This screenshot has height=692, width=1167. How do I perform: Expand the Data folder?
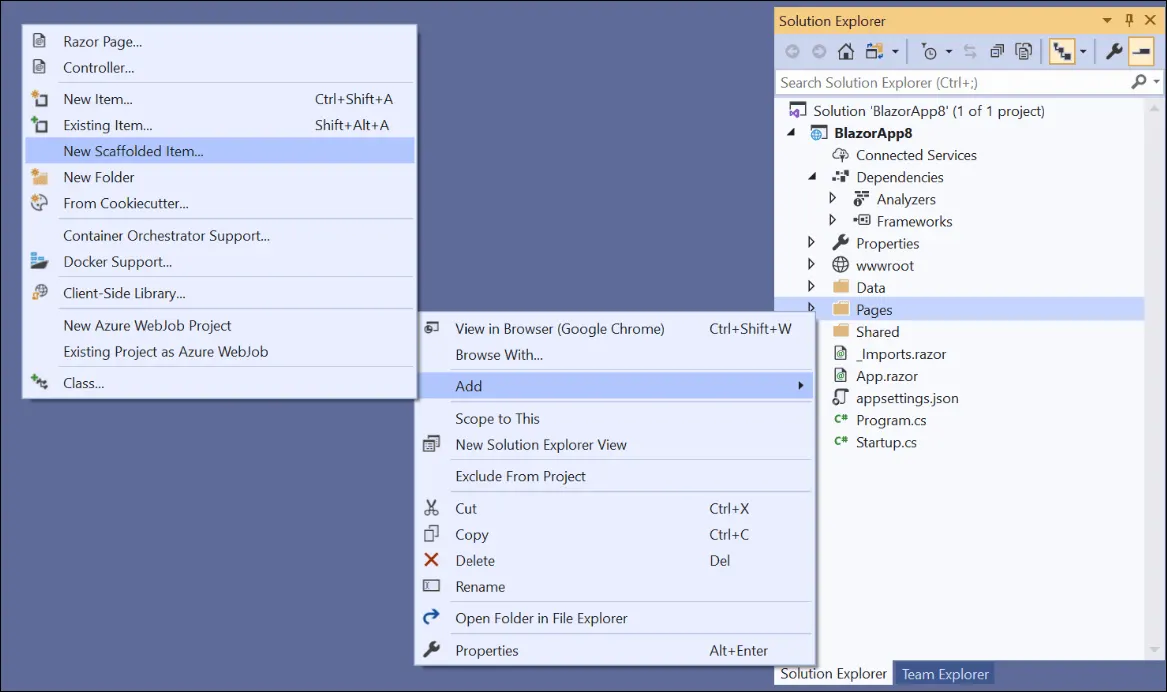(x=810, y=287)
